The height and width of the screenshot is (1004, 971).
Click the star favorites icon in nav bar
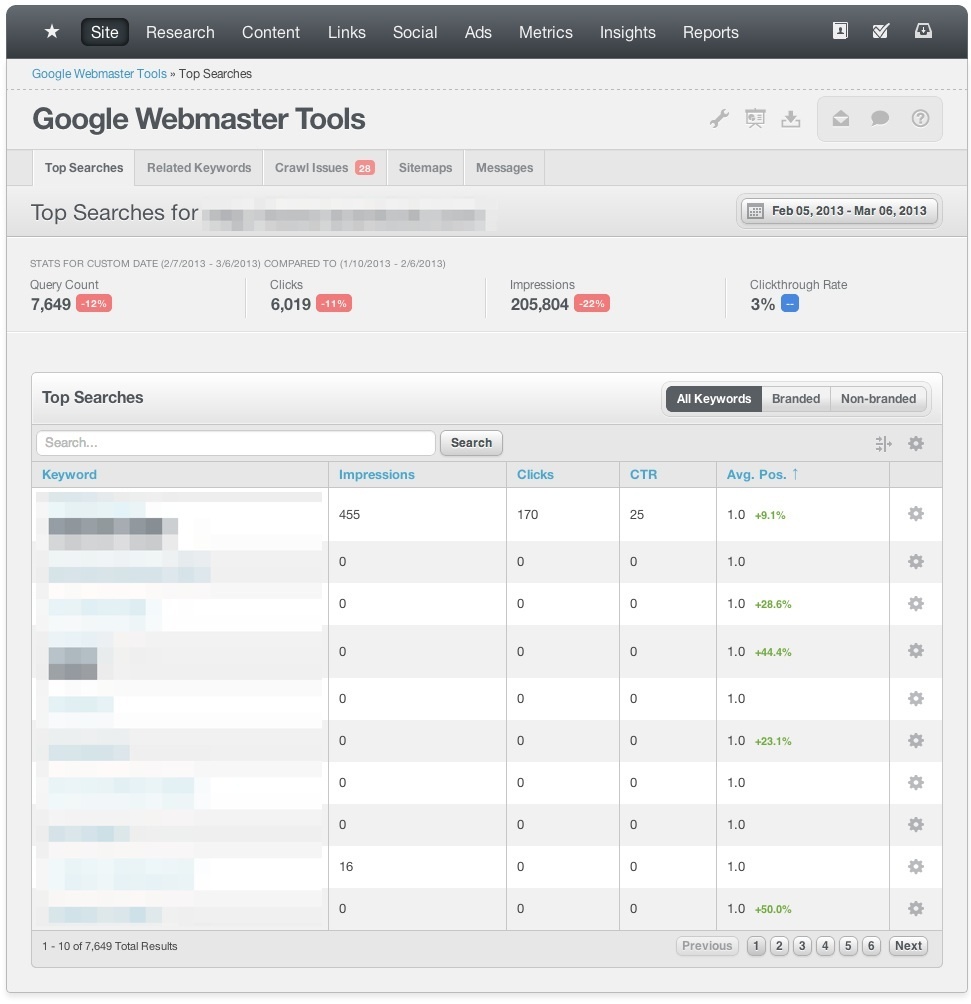click(x=52, y=31)
